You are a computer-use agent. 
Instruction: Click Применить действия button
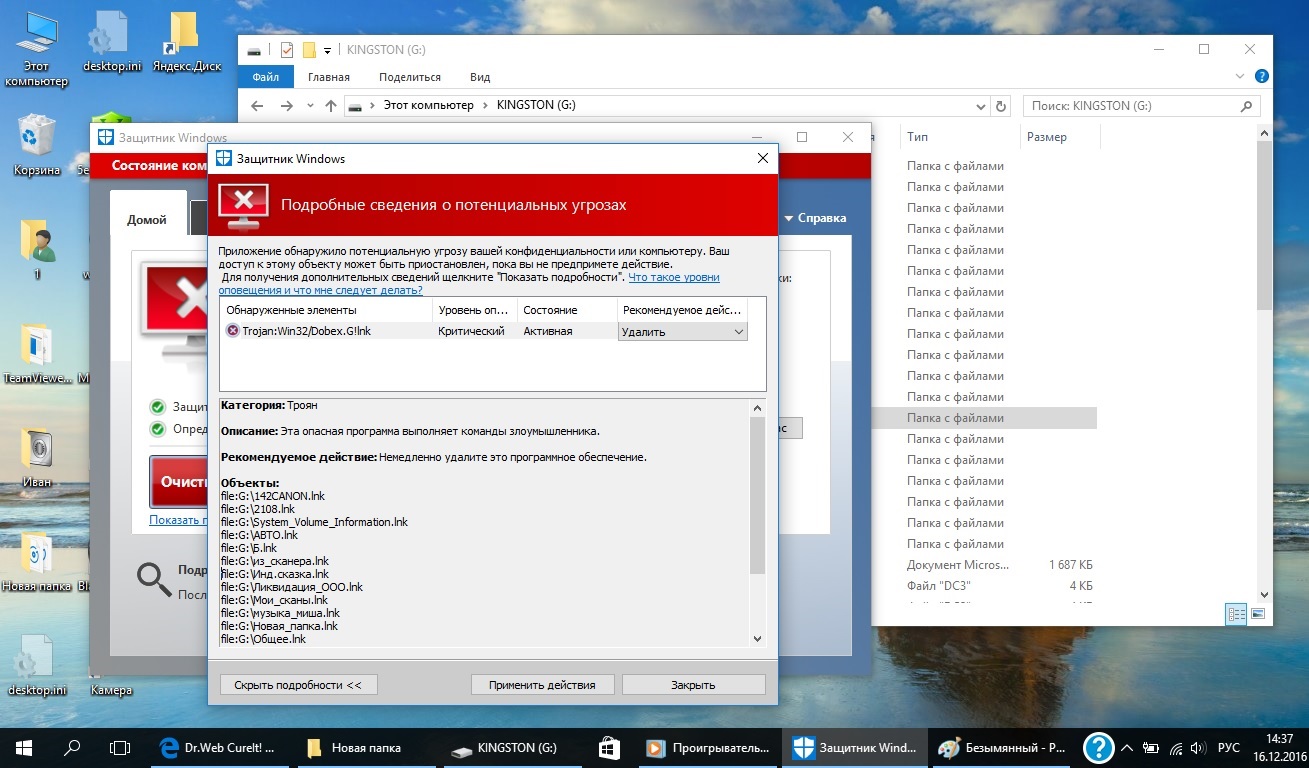point(542,685)
